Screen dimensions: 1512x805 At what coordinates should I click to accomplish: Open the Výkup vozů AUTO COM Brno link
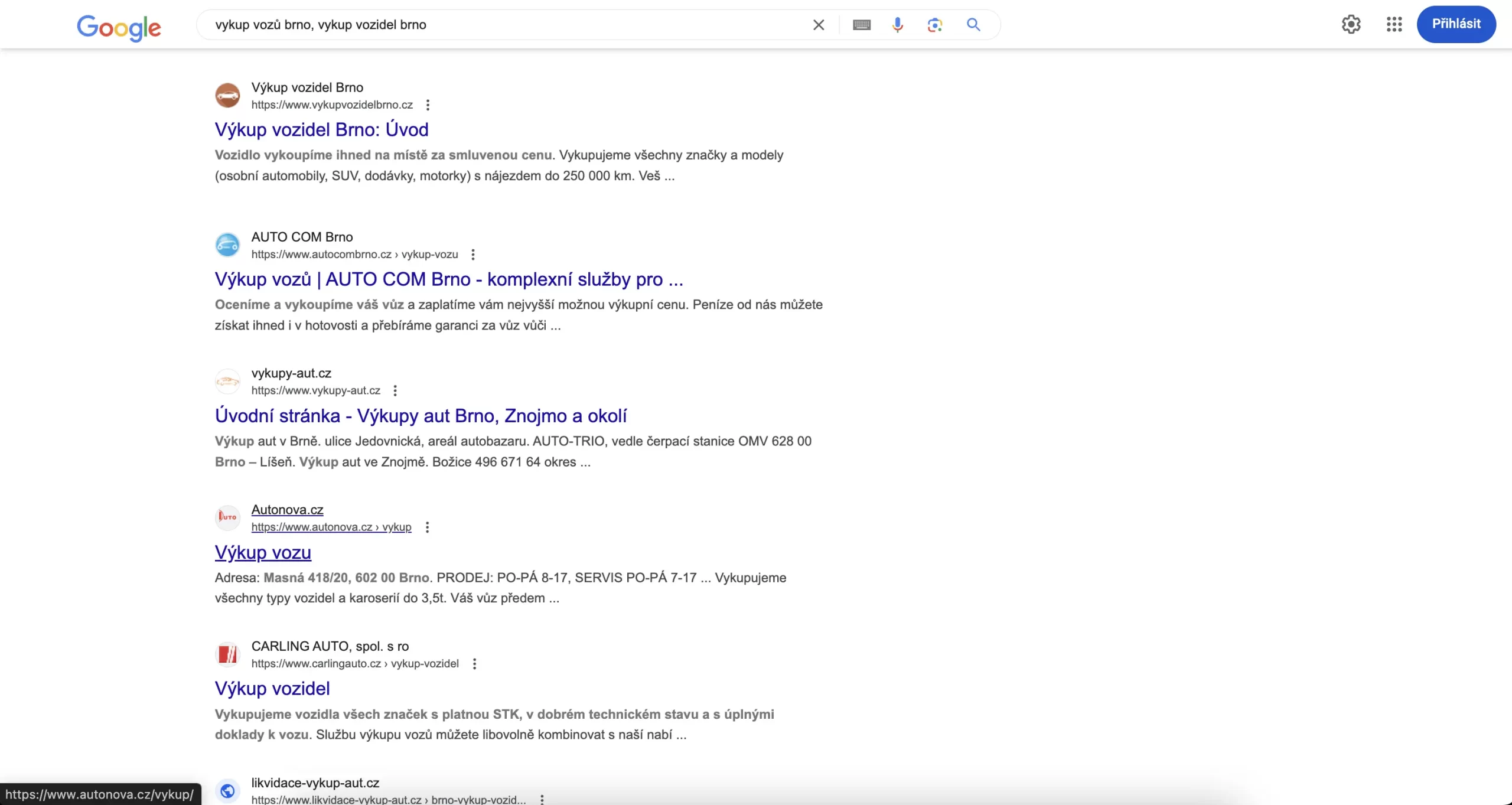(449, 279)
